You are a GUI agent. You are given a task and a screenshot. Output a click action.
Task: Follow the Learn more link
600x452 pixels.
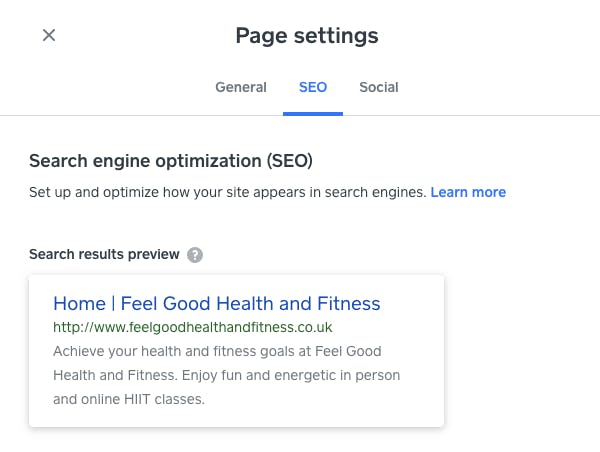(x=468, y=192)
